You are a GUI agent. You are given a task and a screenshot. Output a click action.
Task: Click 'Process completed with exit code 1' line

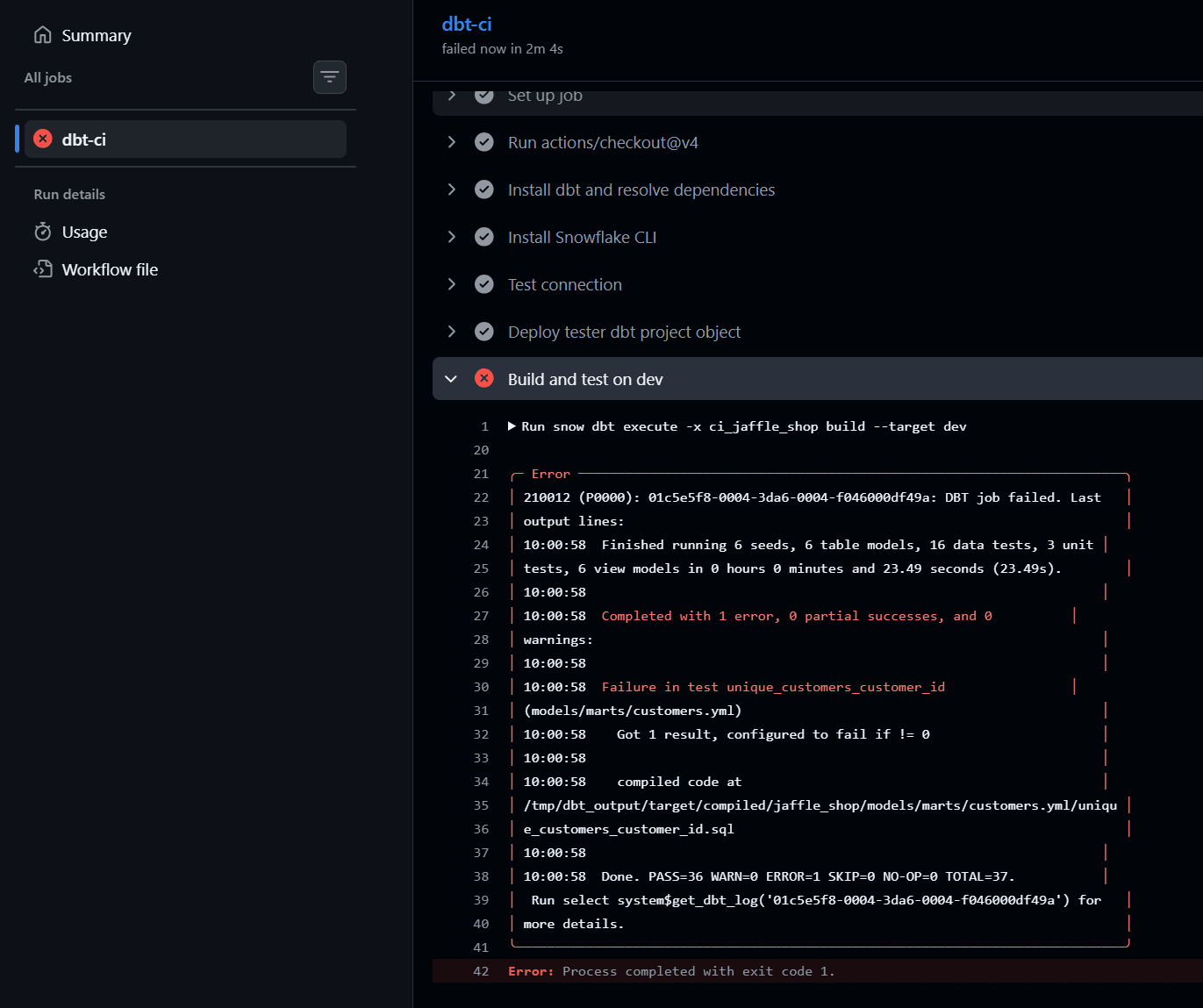pyautogui.click(x=698, y=971)
